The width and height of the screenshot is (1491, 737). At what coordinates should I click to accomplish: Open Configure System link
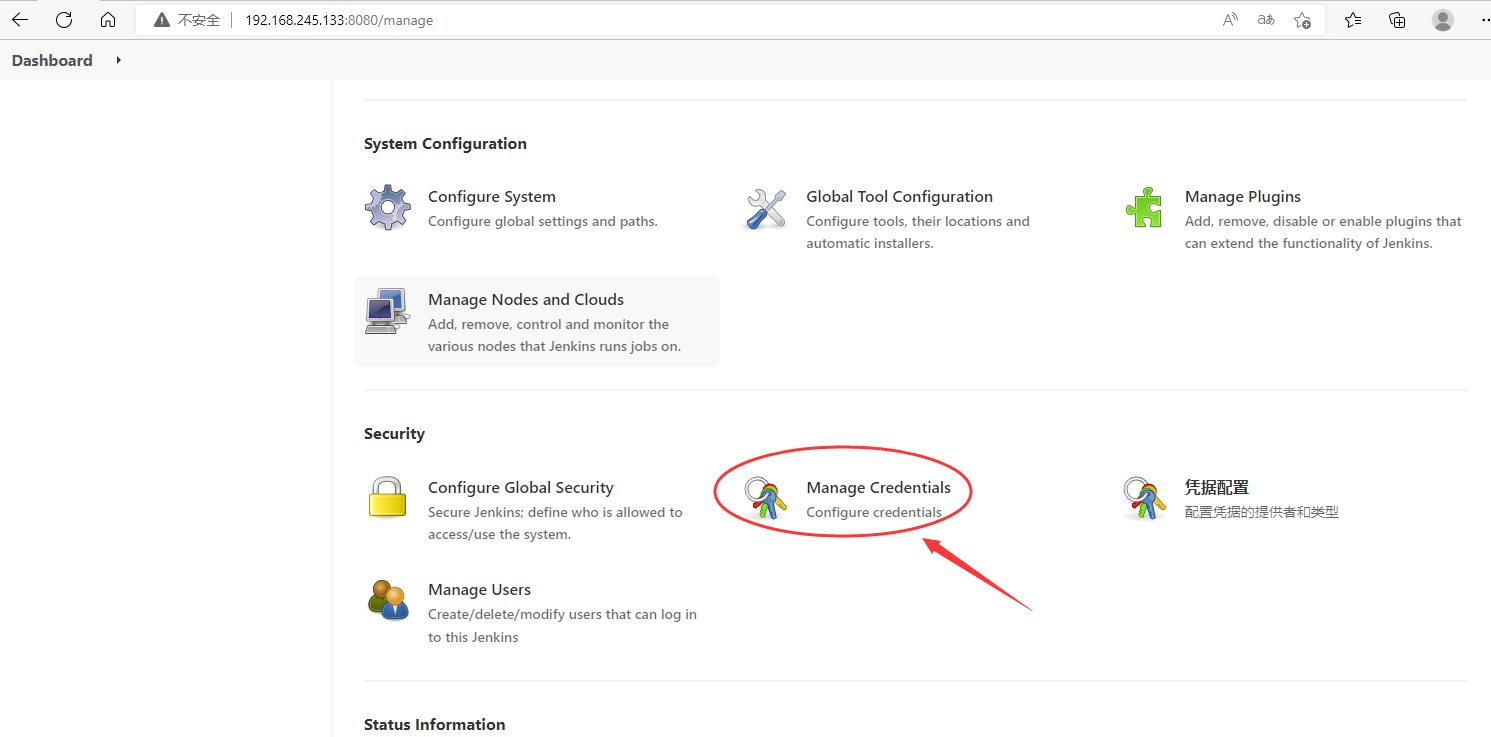pyautogui.click(x=492, y=197)
